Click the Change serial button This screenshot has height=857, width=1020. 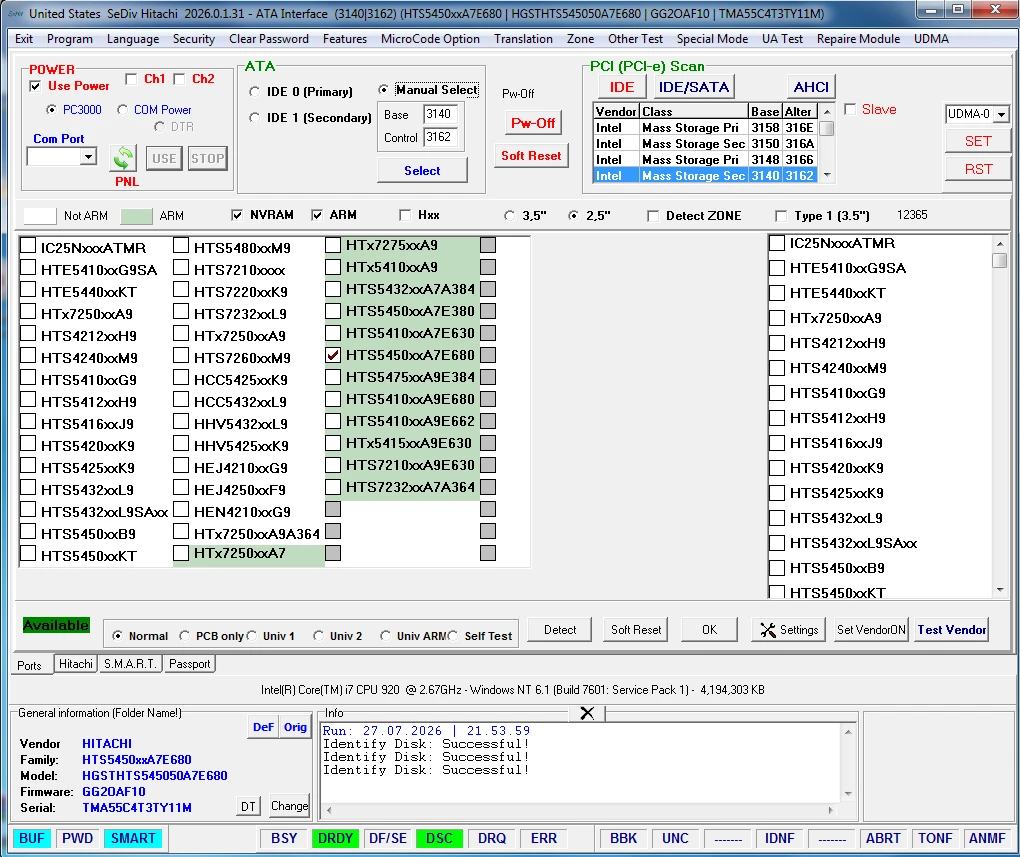coord(289,806)
